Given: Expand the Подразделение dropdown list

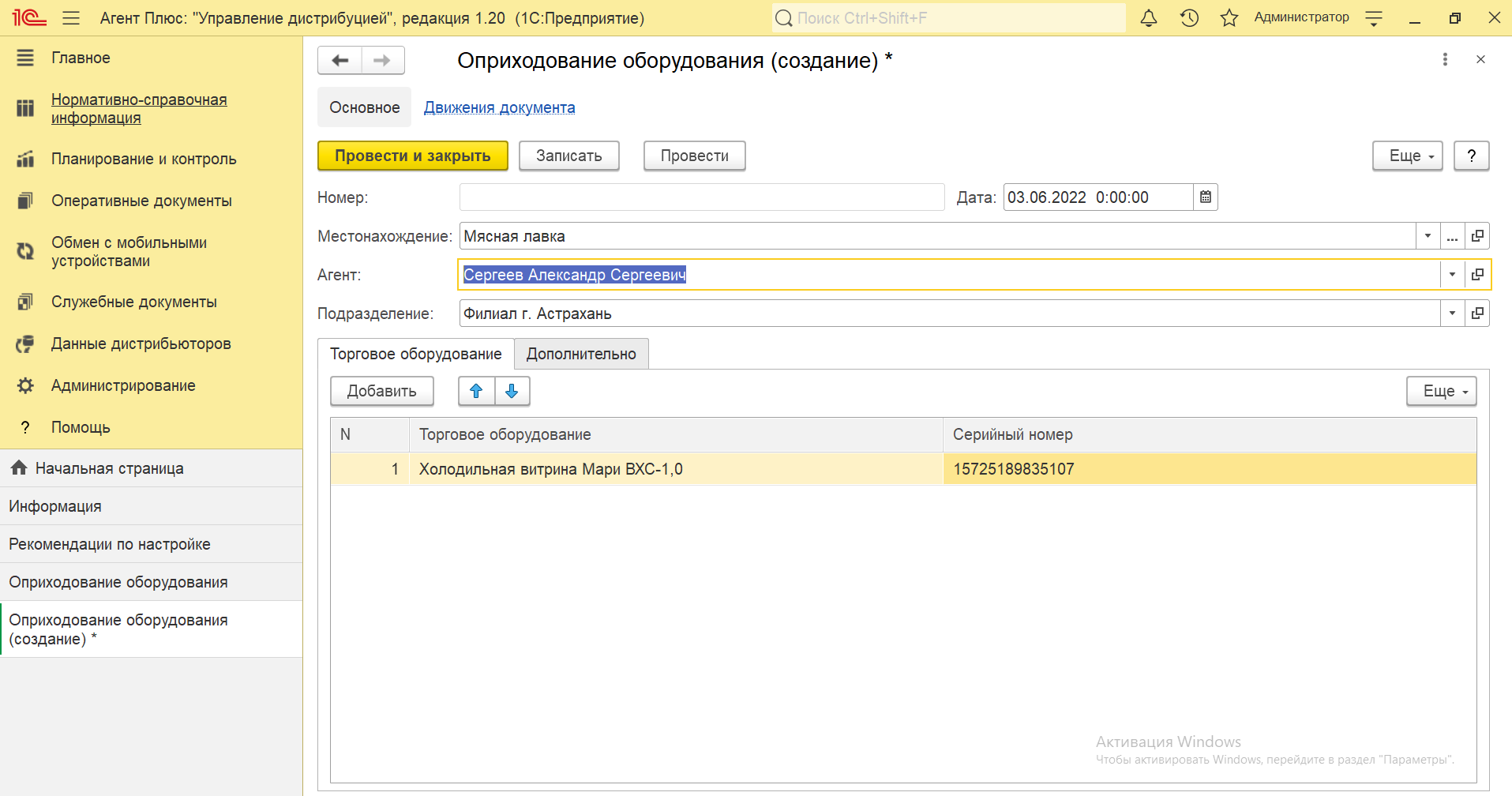Looking at the screenshot, I should pyautogui.click(x=1452, y=314).
